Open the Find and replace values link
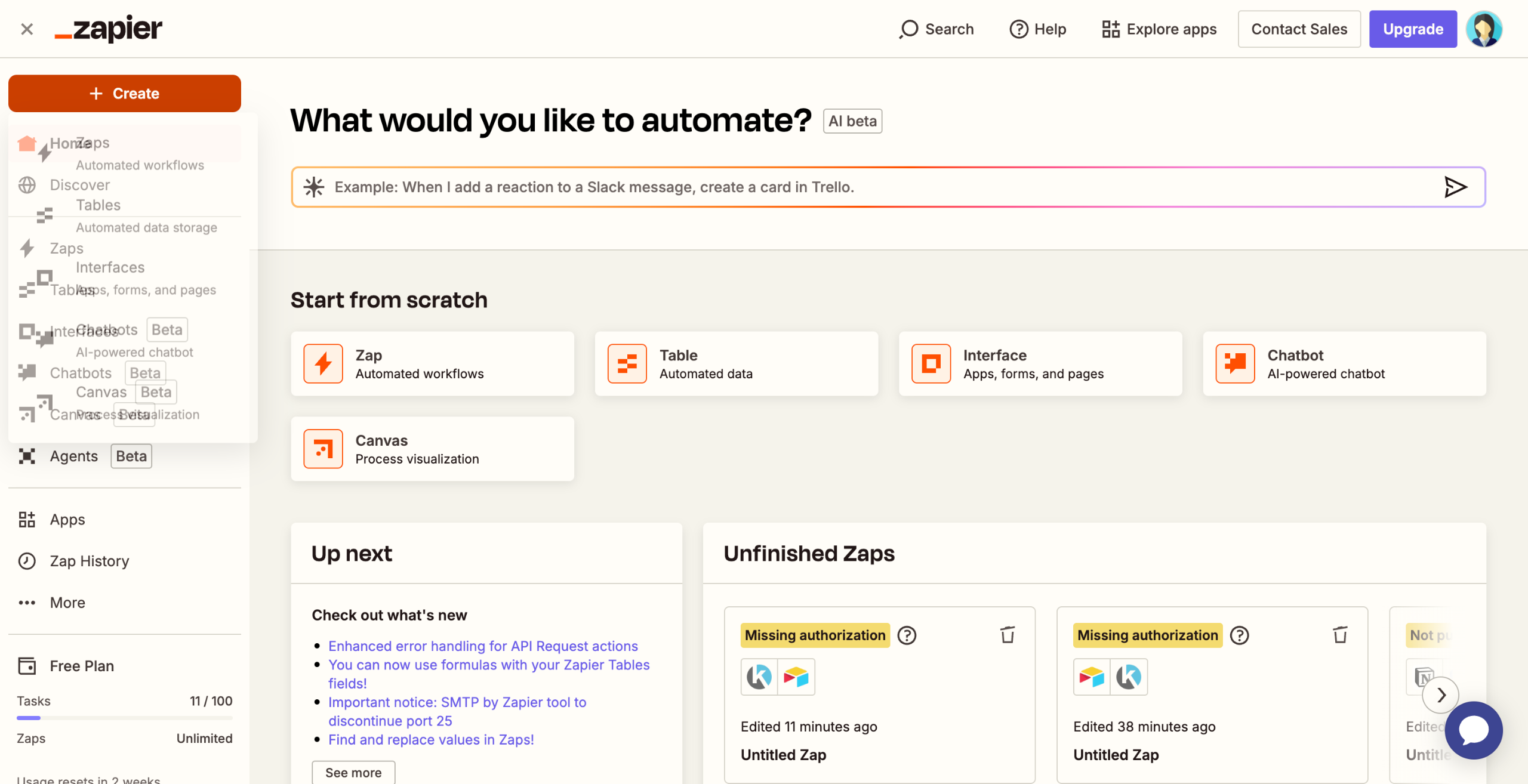Viewport: 1528px width, 784px height. (430, 739)
